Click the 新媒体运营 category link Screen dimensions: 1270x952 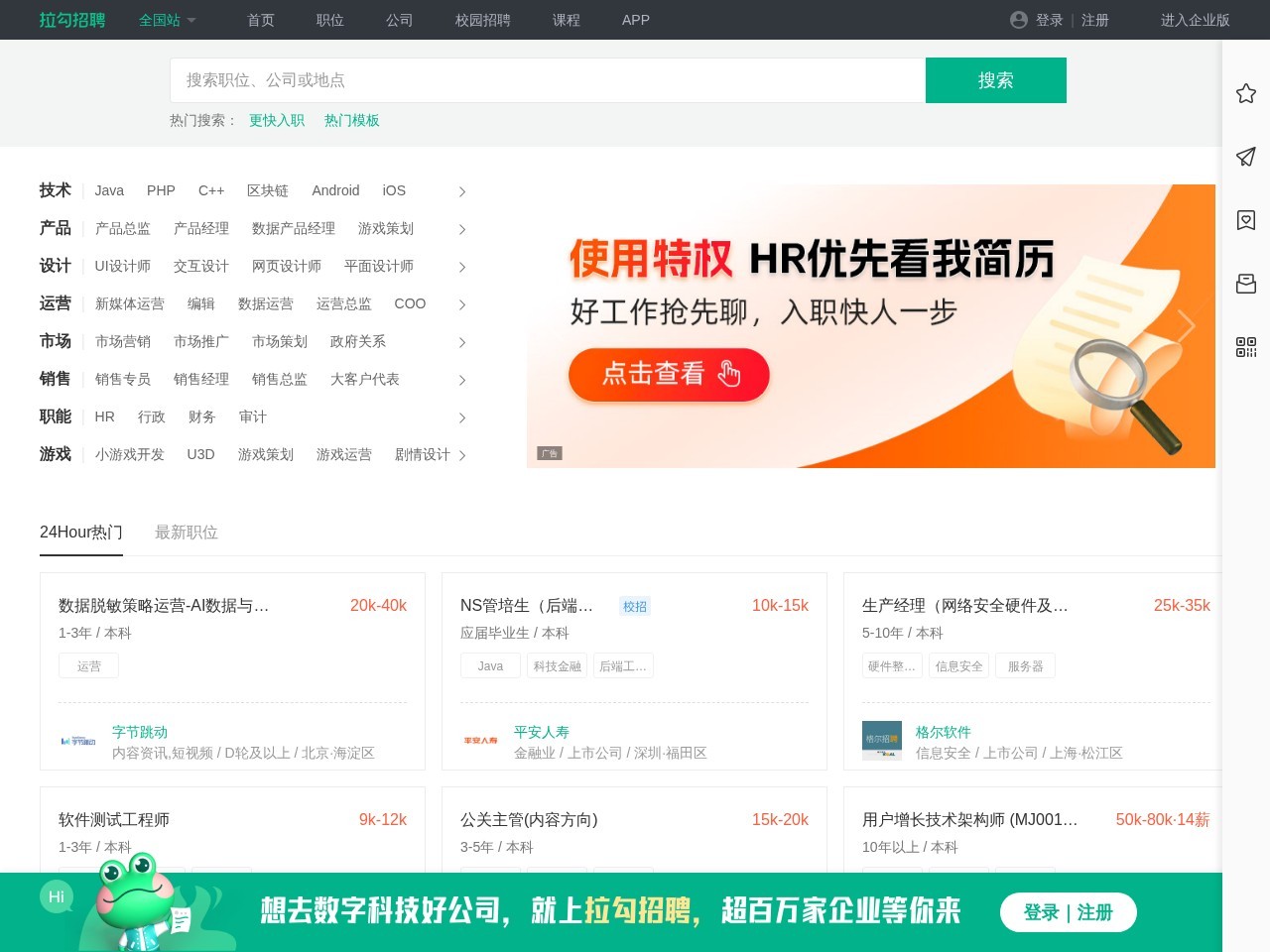pos(130,303)
